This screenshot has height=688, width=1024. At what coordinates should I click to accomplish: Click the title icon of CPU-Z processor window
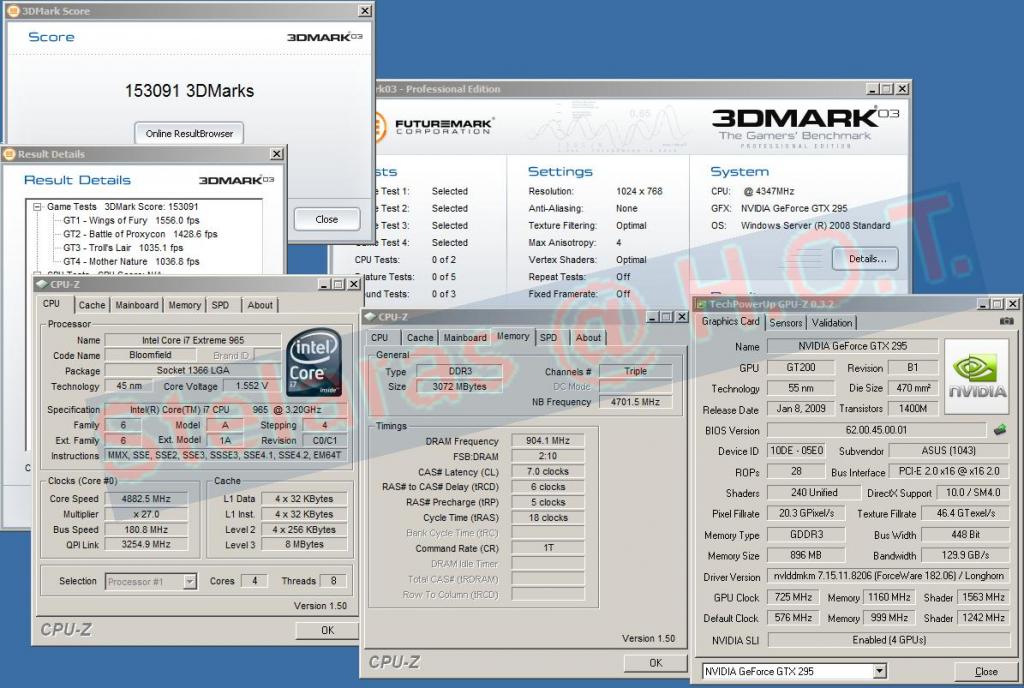pos(42,284)
